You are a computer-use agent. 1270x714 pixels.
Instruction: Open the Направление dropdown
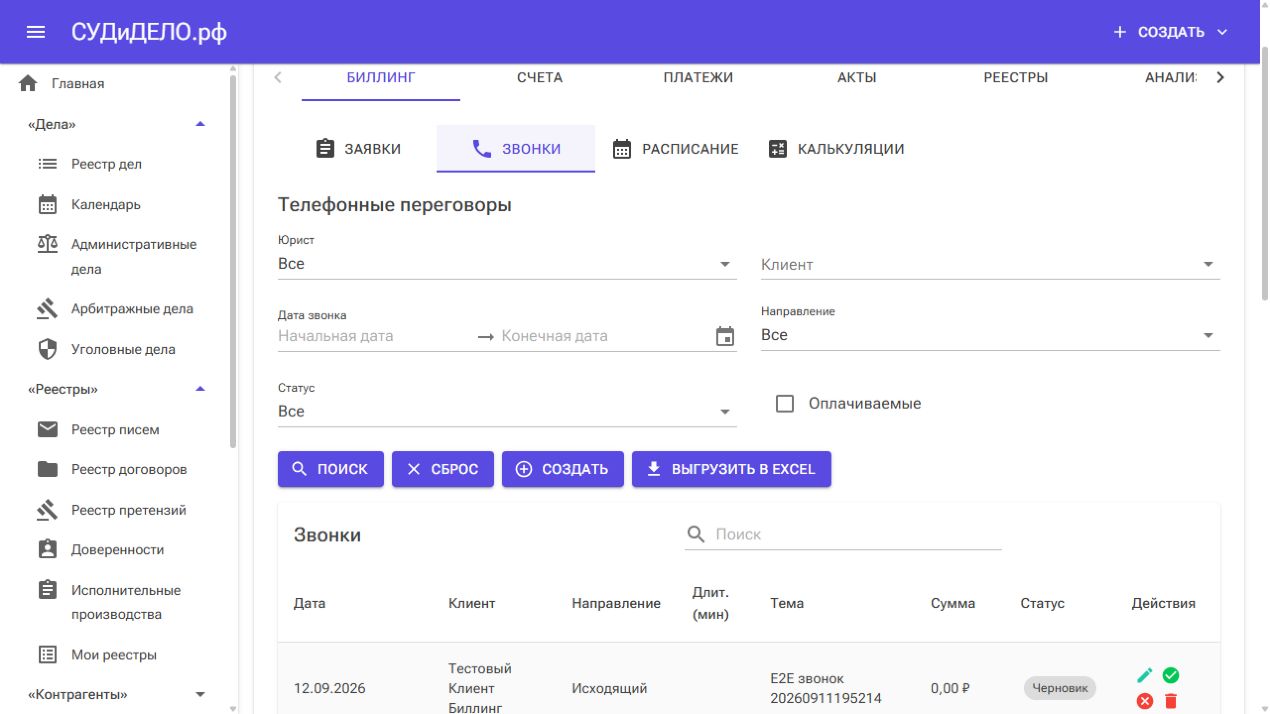click(x=990, y=335)
